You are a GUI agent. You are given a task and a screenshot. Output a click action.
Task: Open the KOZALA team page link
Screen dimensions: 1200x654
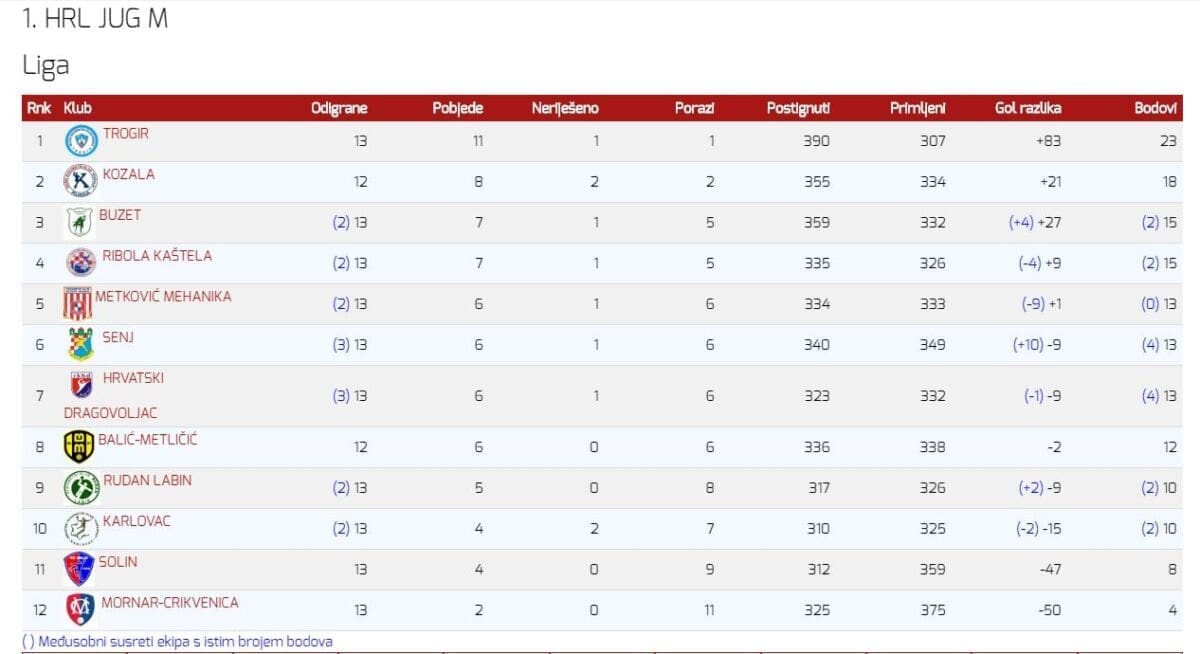coord(129,175)
